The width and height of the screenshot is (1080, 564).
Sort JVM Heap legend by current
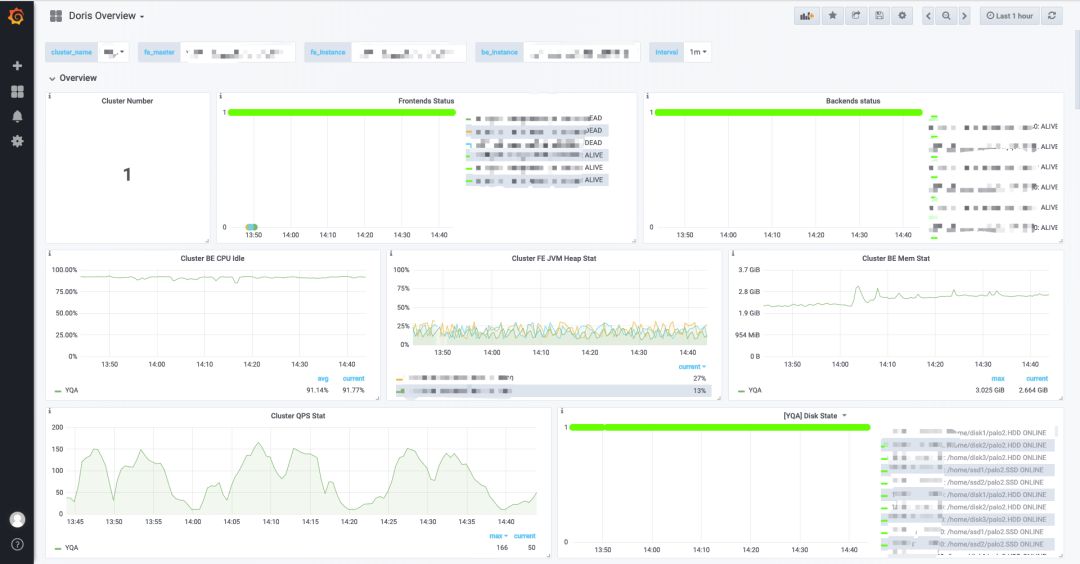coord(692,367)
